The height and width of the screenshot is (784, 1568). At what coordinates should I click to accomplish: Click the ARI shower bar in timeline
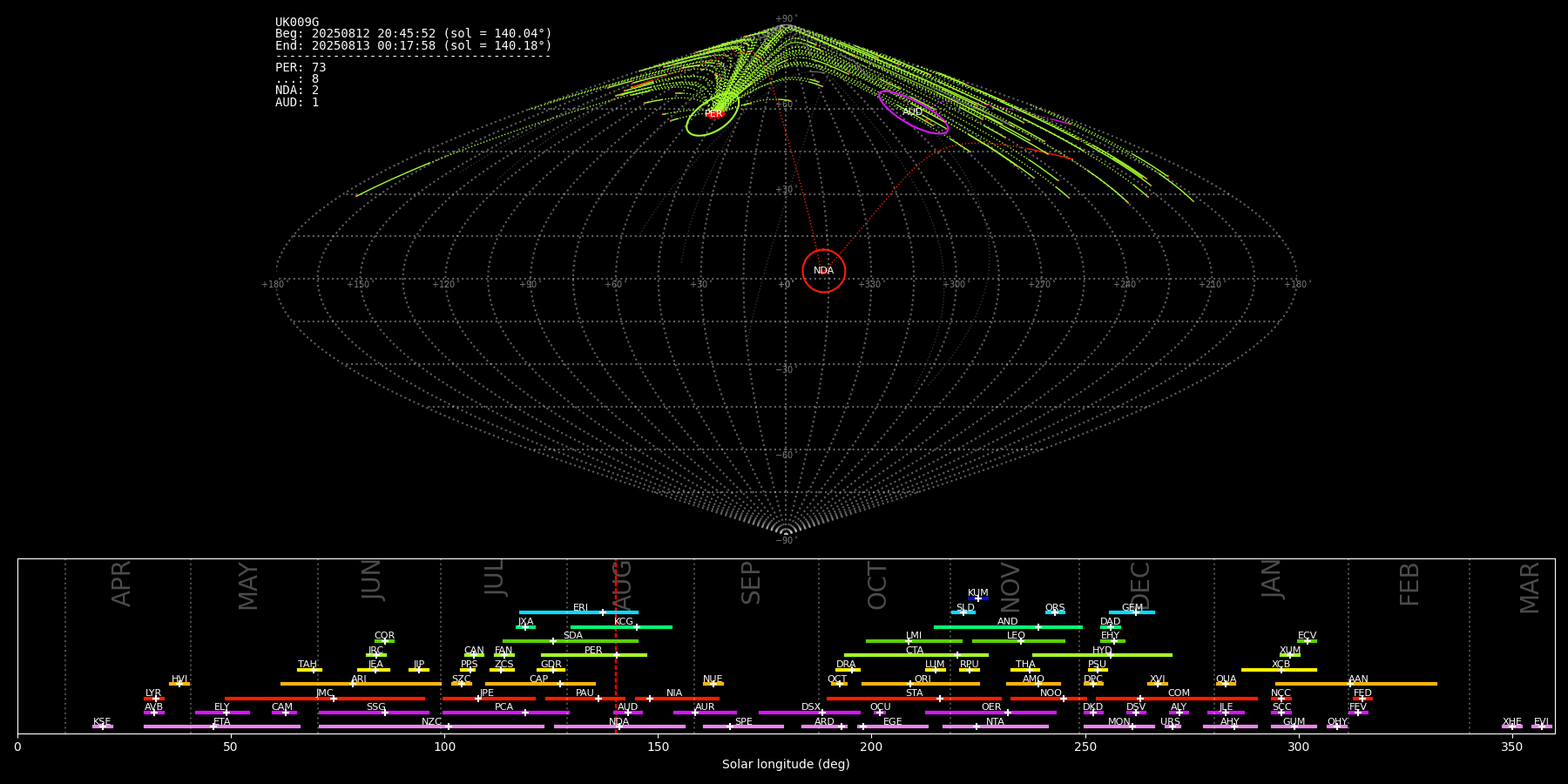[x=361, y=684]
